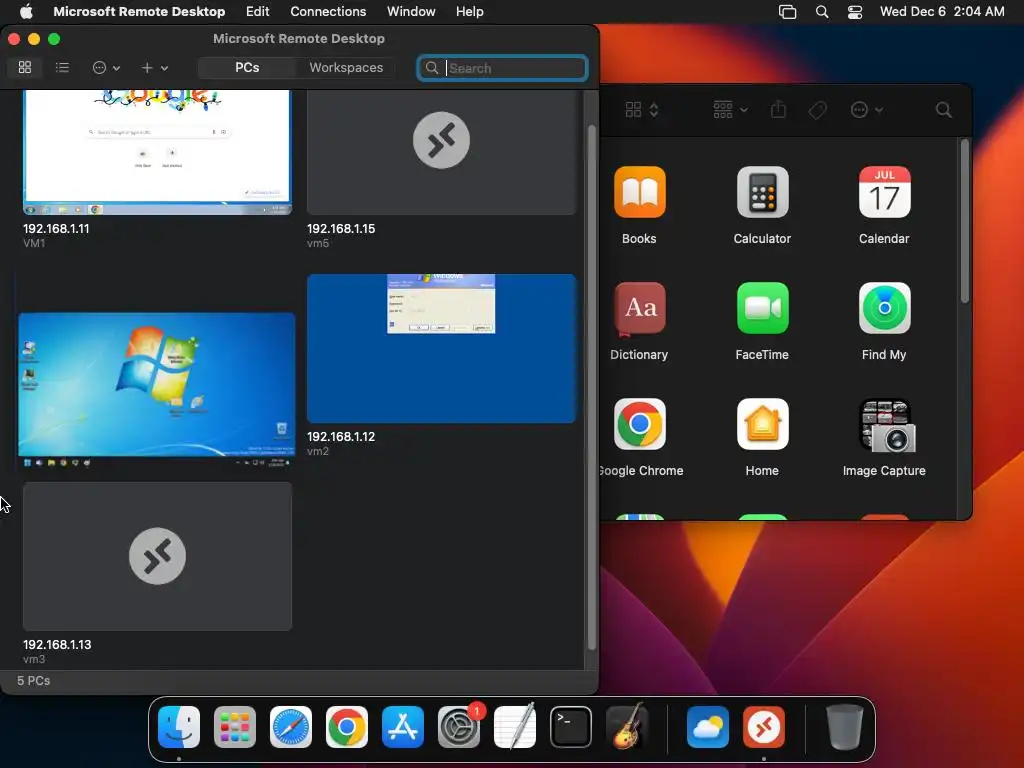Open the Edit menu

click(257, 11)
